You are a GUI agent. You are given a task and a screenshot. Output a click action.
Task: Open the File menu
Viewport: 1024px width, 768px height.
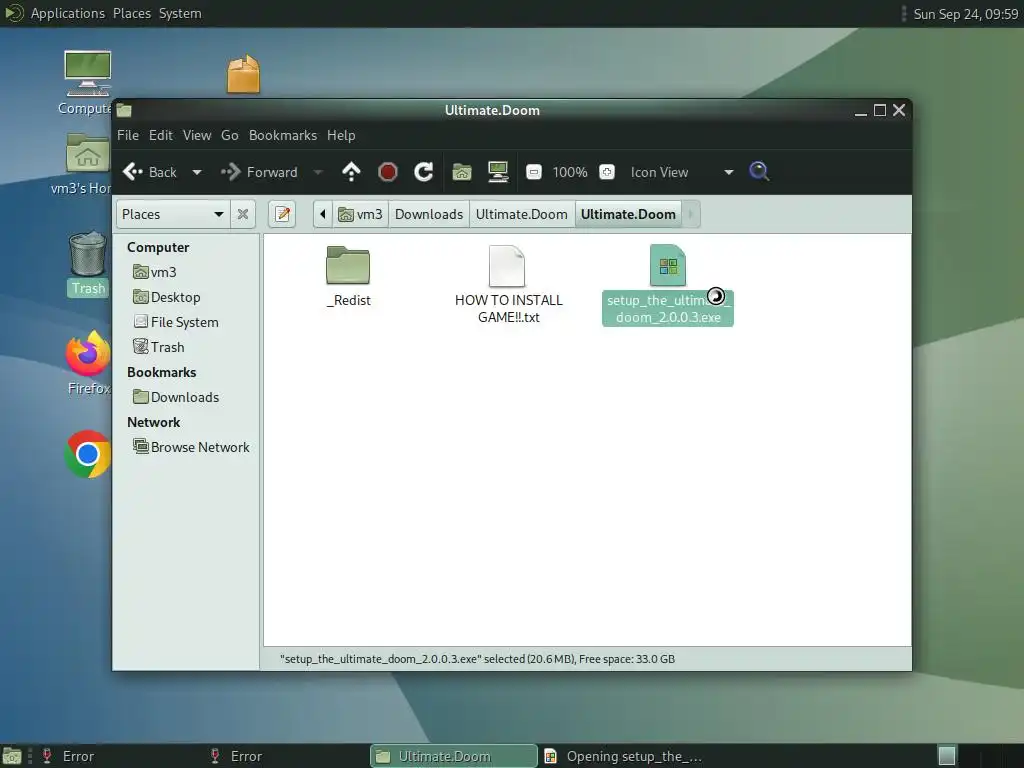coord(127,135)
